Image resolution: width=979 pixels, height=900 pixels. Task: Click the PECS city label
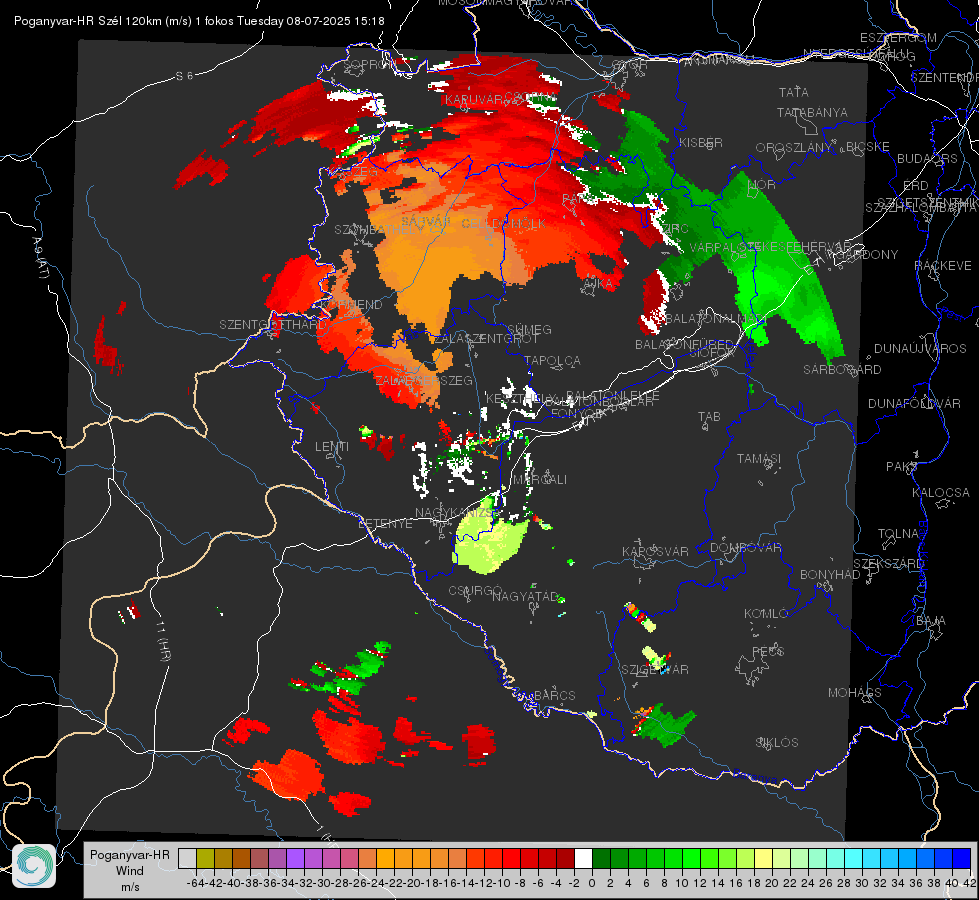[768, 651]
